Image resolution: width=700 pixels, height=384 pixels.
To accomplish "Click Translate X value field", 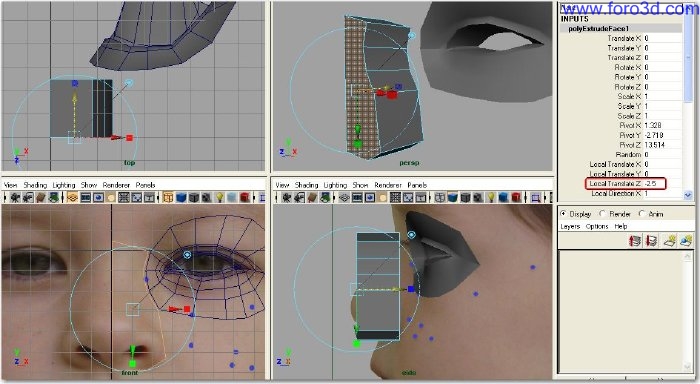I will (662, 38).
